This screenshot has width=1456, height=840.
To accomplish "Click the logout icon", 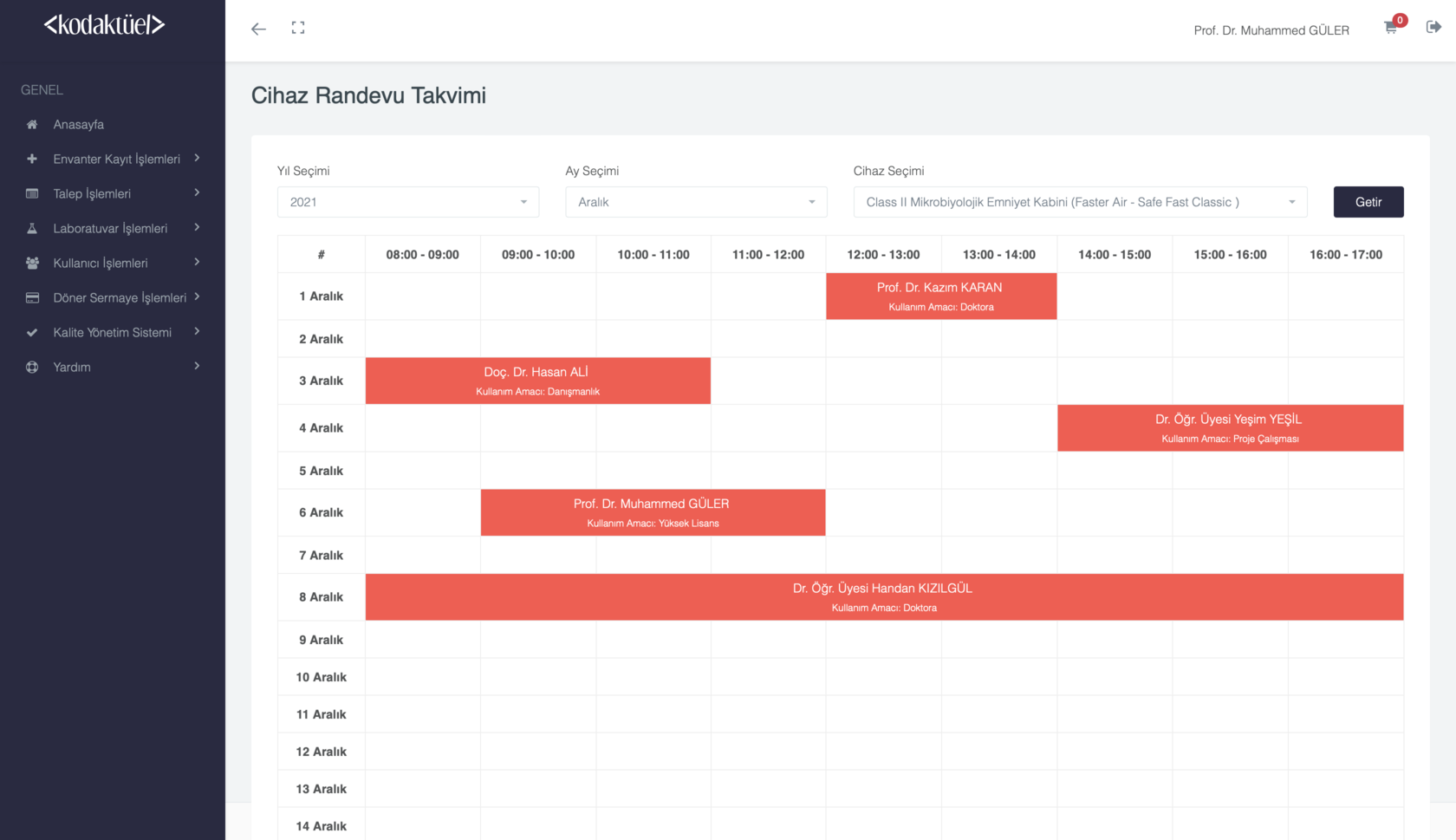I will (x=1433, y=27).
